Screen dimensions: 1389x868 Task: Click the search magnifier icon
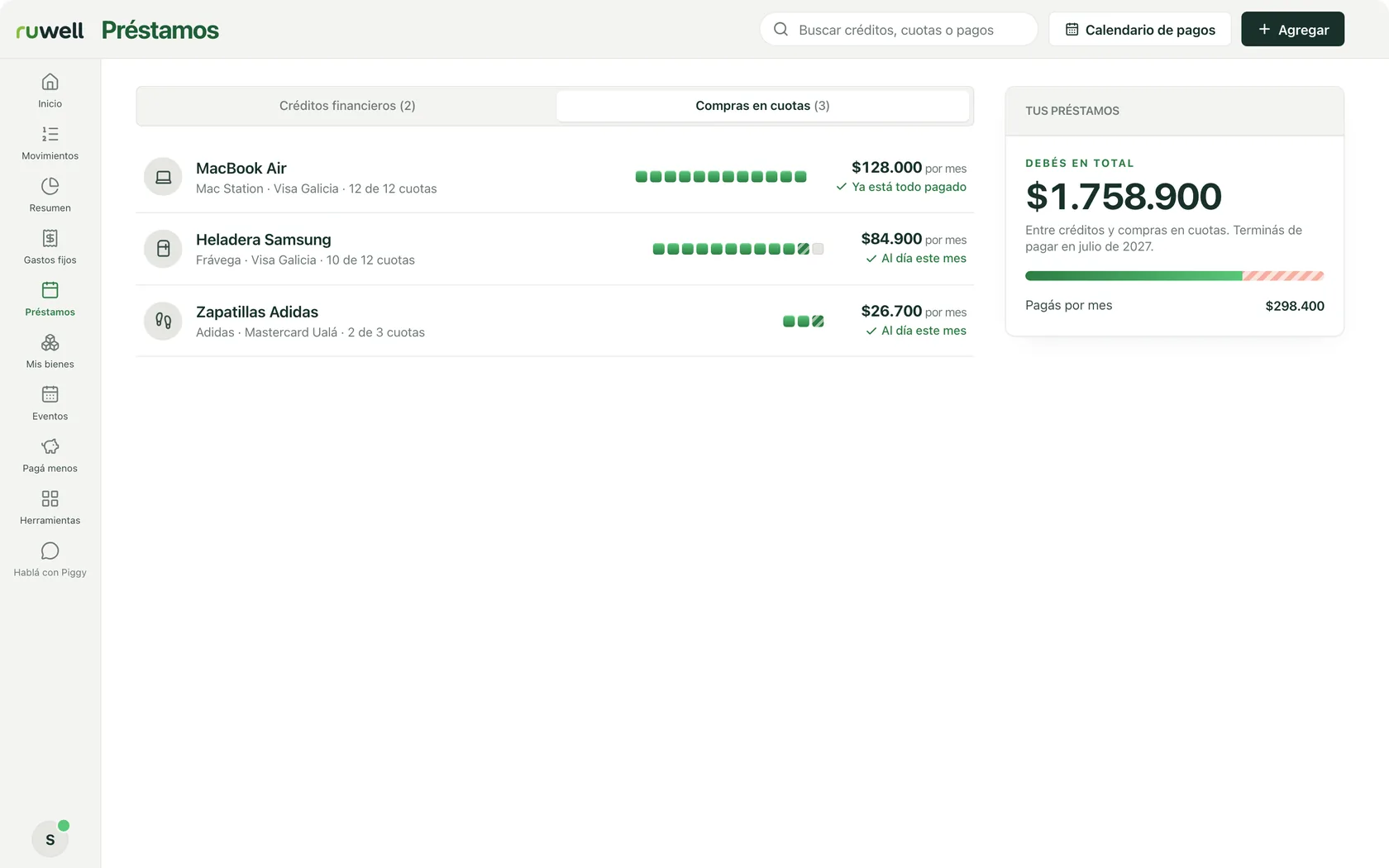point(780,30)
